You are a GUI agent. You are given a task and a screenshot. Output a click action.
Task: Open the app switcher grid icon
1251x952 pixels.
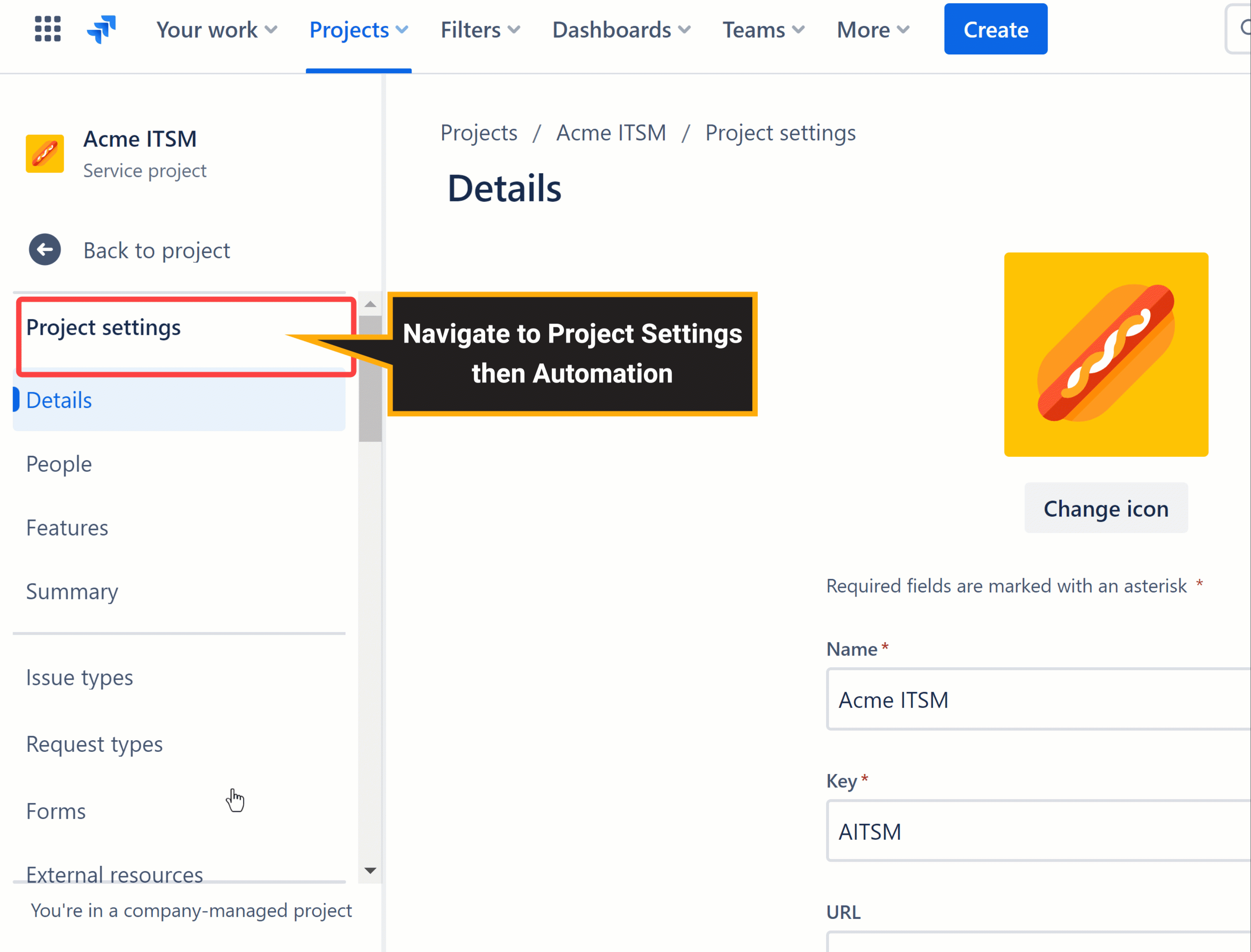coord(48,29)
